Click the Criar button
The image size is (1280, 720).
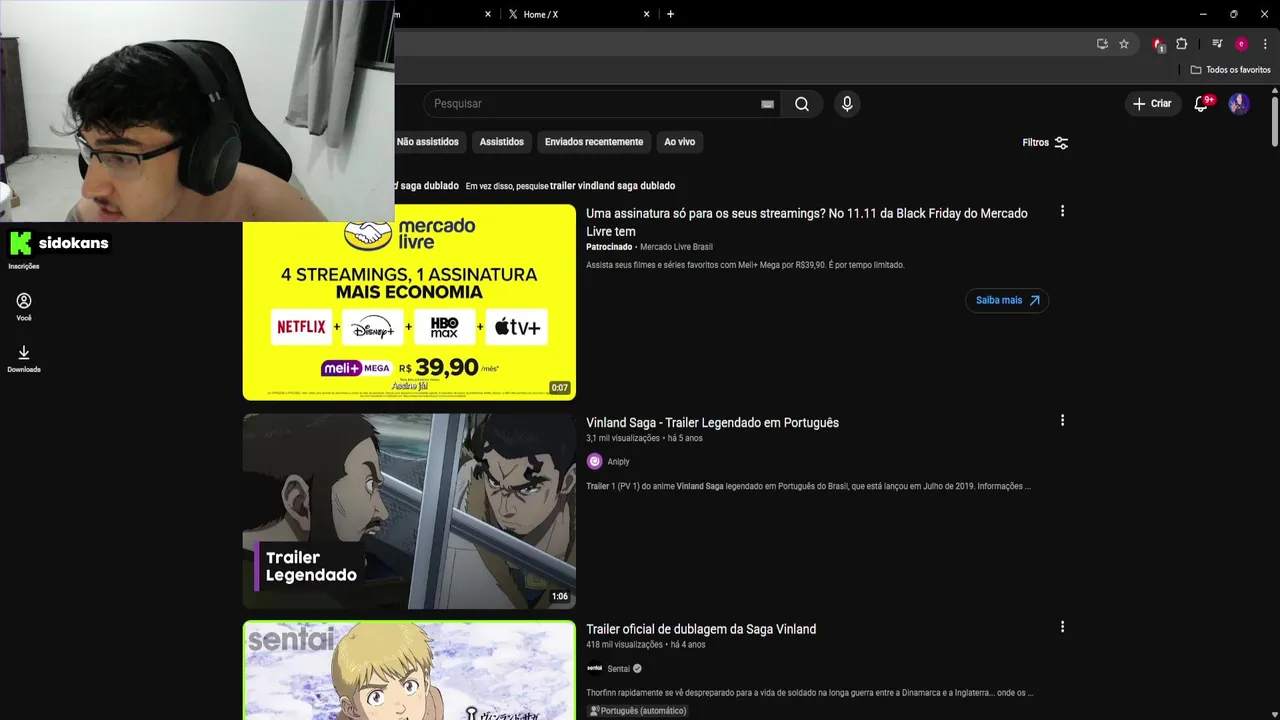point(1152,104)
